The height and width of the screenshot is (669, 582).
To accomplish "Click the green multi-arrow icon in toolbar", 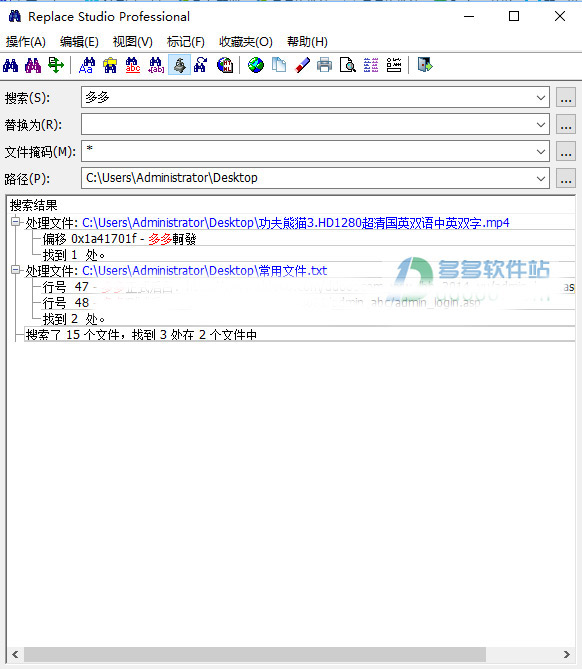I will tap(55, 65).
